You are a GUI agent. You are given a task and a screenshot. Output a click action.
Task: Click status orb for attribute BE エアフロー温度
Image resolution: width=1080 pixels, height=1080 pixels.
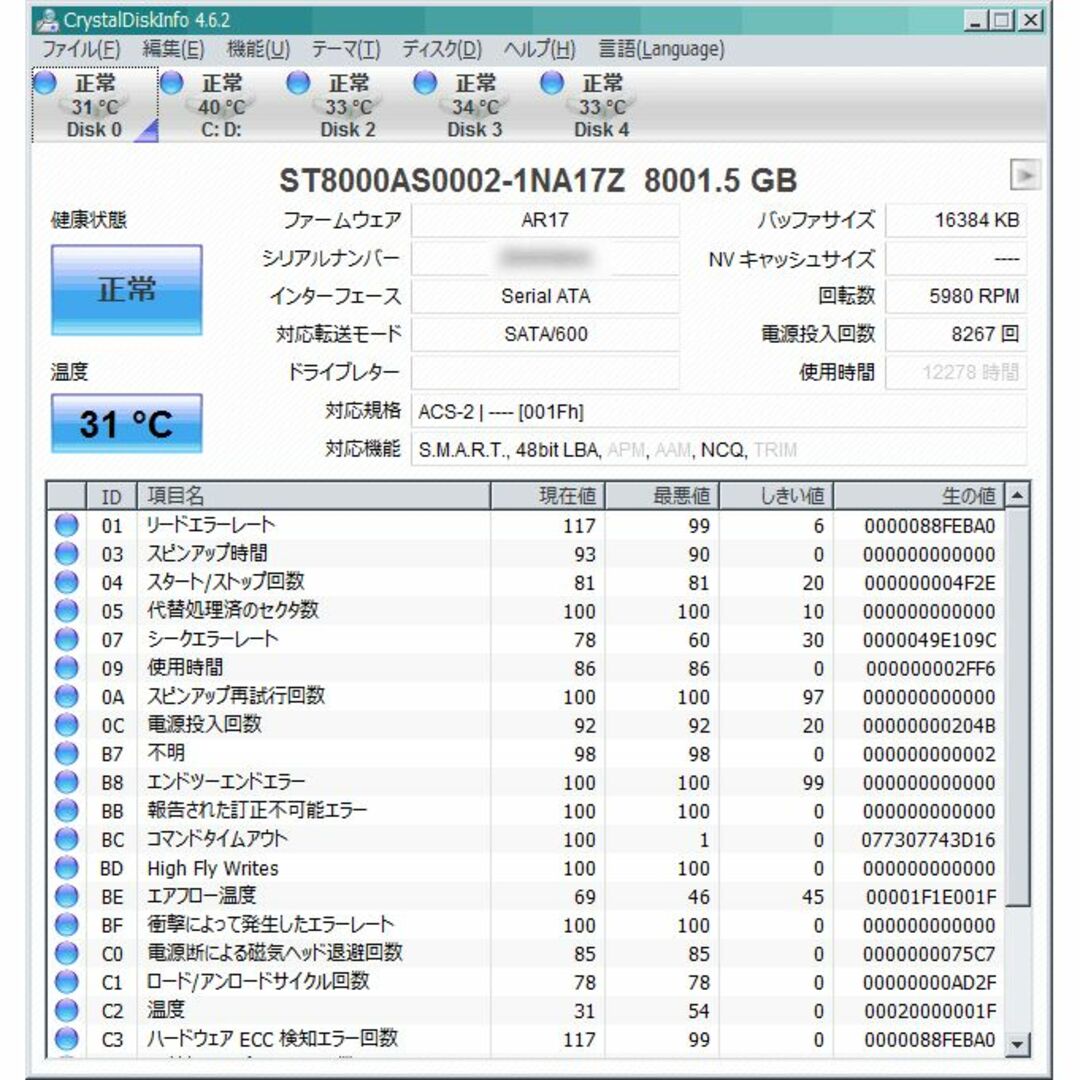67,897
